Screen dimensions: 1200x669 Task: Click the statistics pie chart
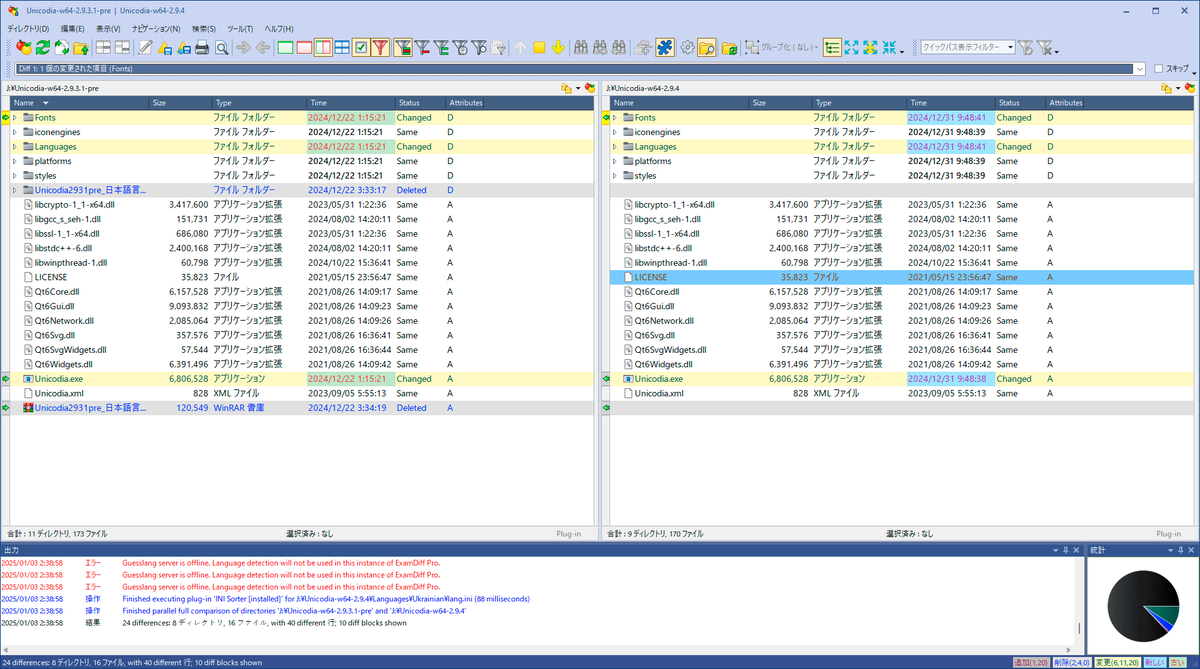pyautogui.click(x=1143, y=608)
